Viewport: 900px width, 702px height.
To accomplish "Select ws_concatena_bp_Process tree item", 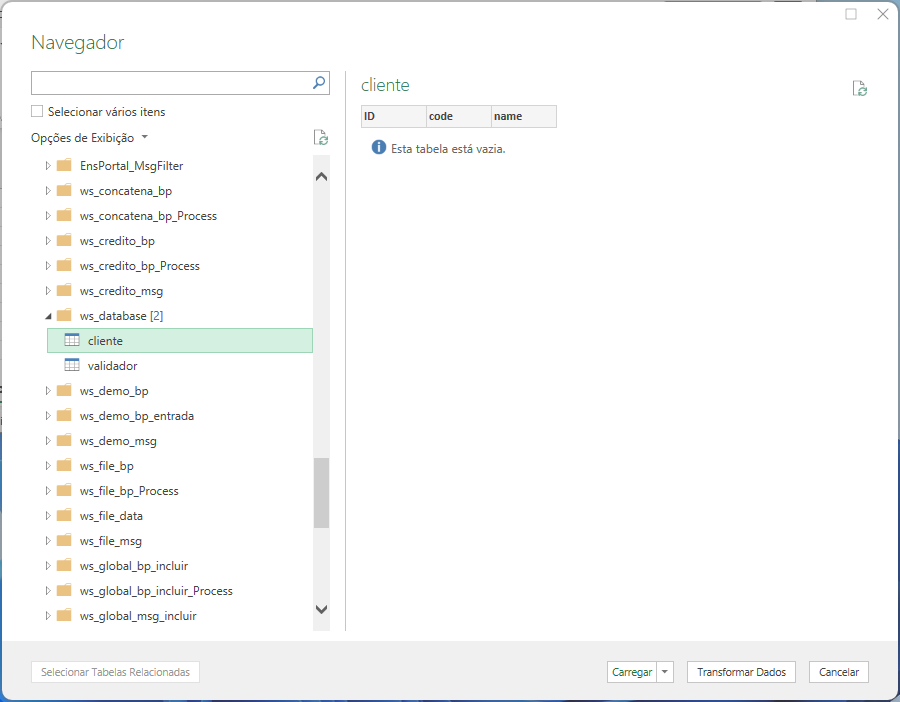I will 148,216.
